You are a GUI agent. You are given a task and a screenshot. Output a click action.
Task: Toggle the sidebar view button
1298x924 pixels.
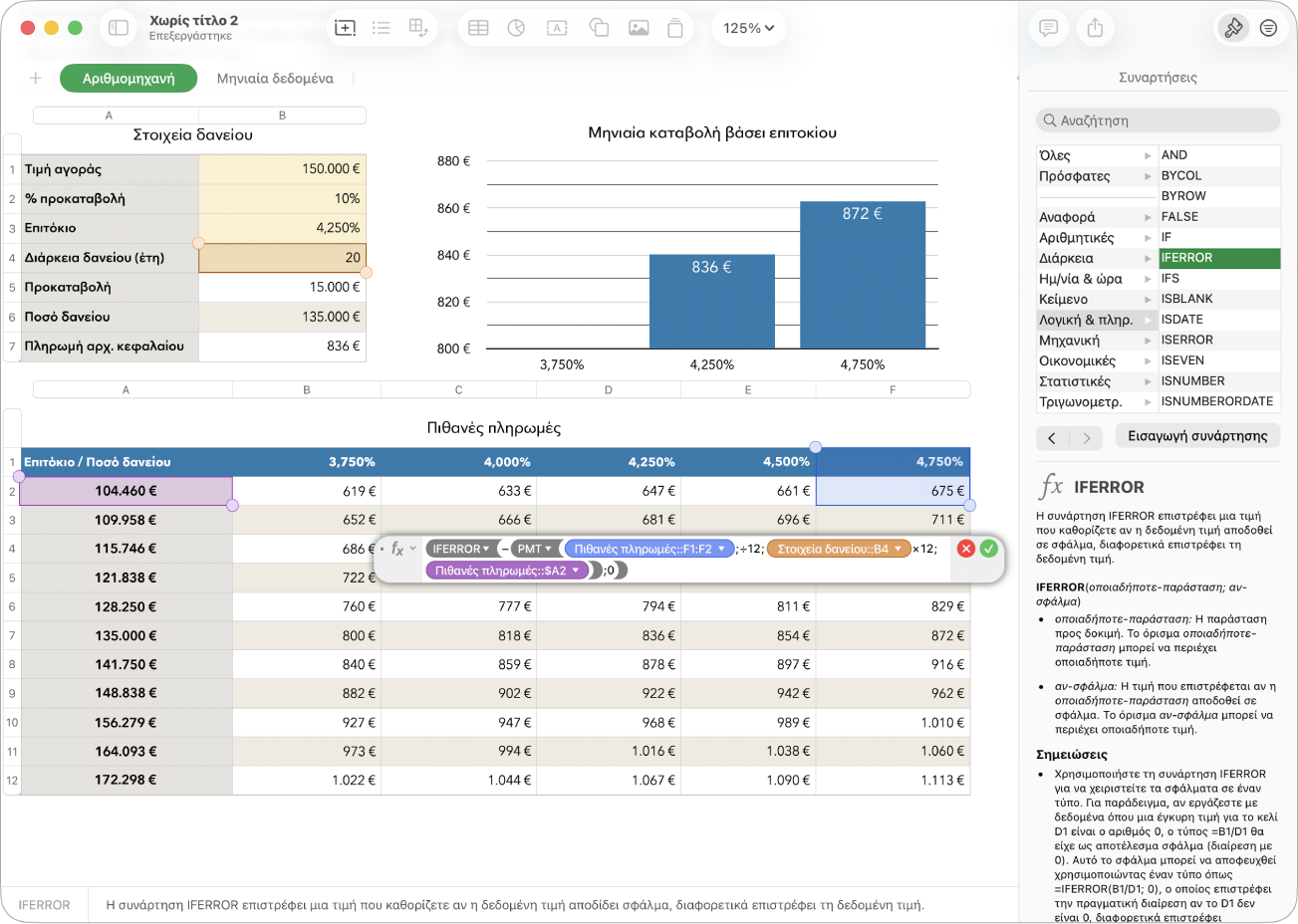119,28
